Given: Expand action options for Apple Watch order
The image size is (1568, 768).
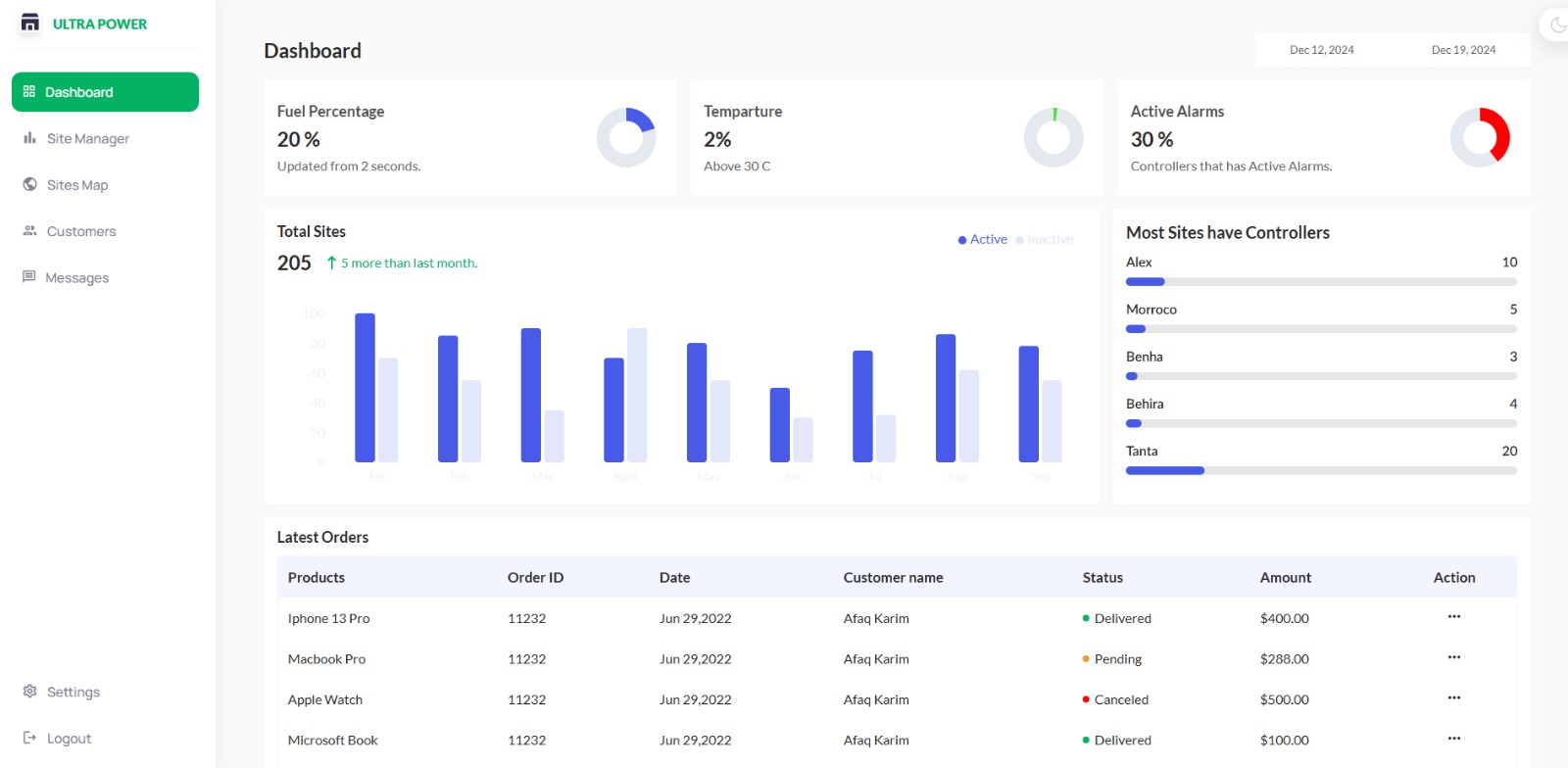Looking at the screenshot, I should [1453, 698].
